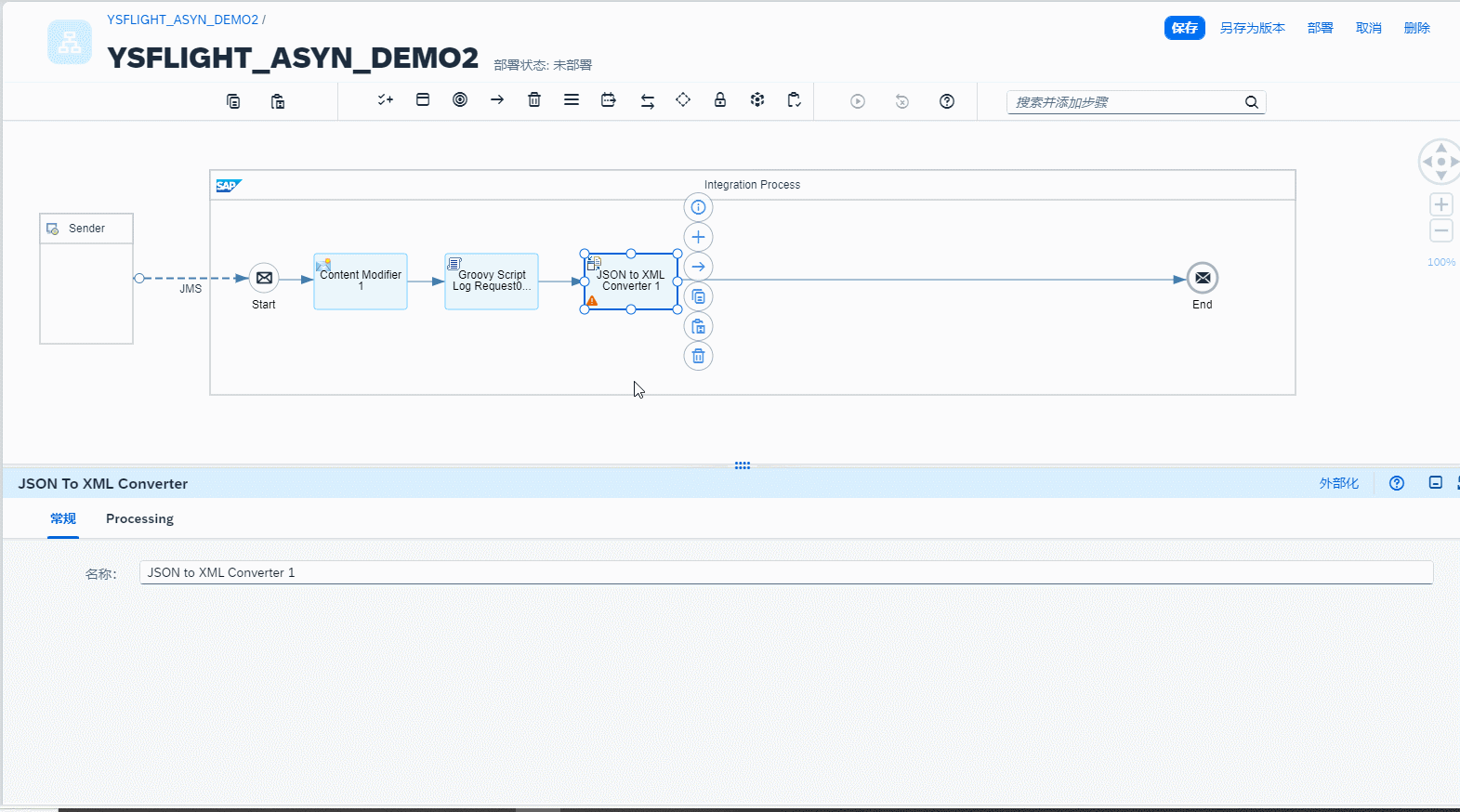The height and width of the screenshot is (812, 1460).
Task: Click the simulation play button in the toolbar
Action: 858,101
